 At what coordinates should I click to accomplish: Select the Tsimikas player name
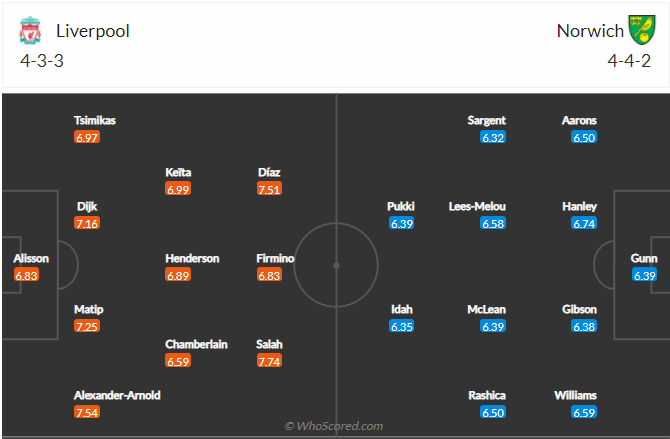tap(95, 120)
